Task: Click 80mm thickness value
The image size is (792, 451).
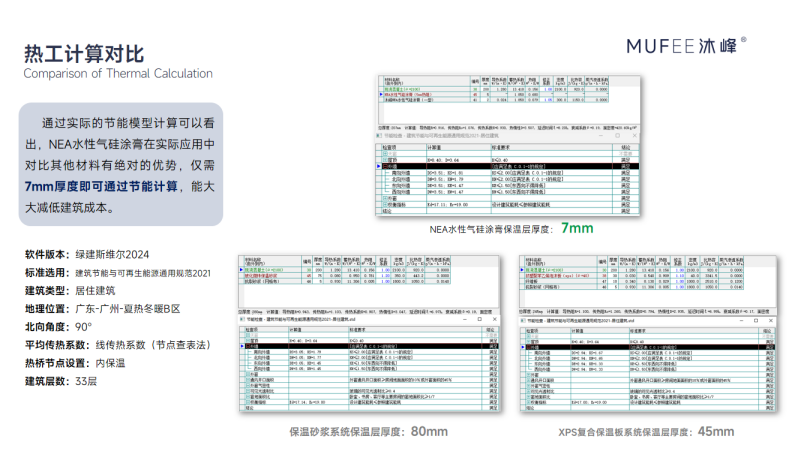Action: click(429, 431)
